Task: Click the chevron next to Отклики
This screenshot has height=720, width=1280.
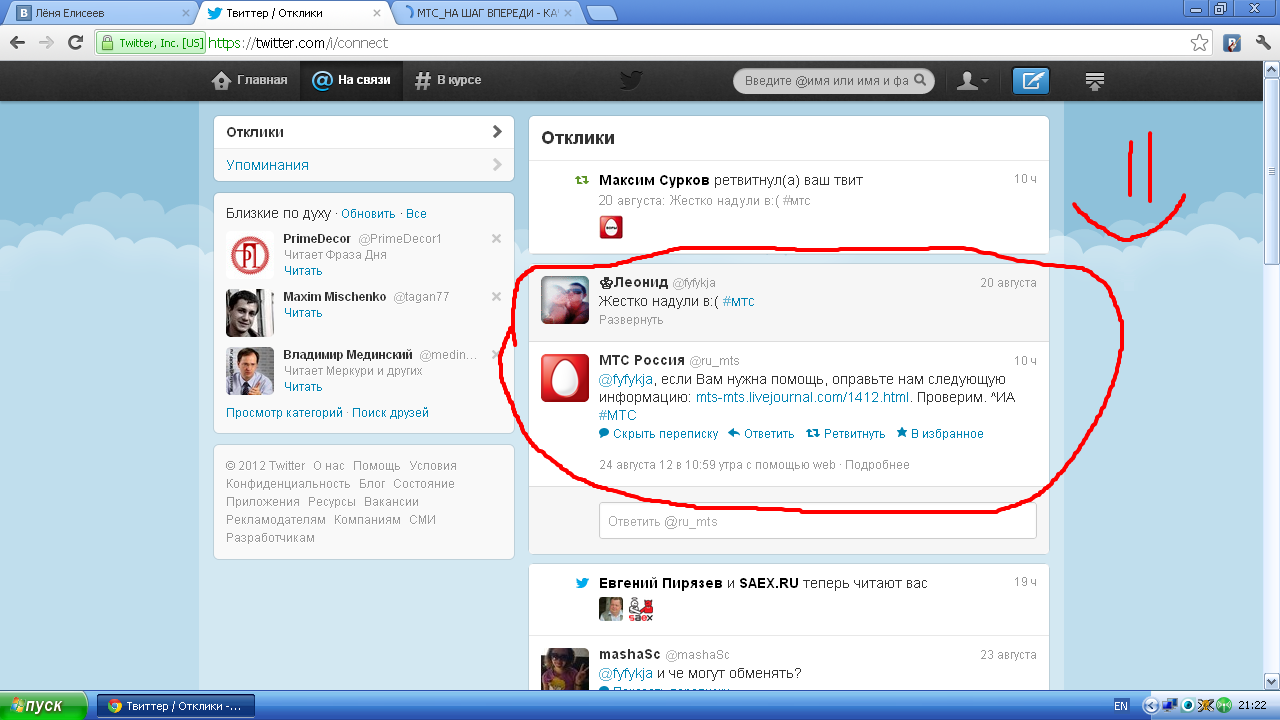Action: [497, 132]
